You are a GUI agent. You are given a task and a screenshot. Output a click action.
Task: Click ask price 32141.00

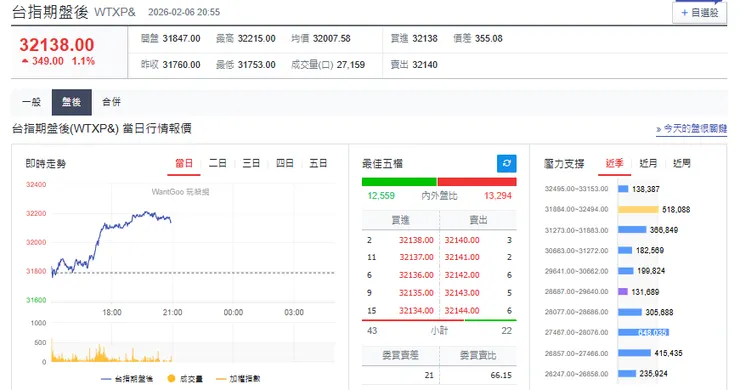tap(462, 257)
